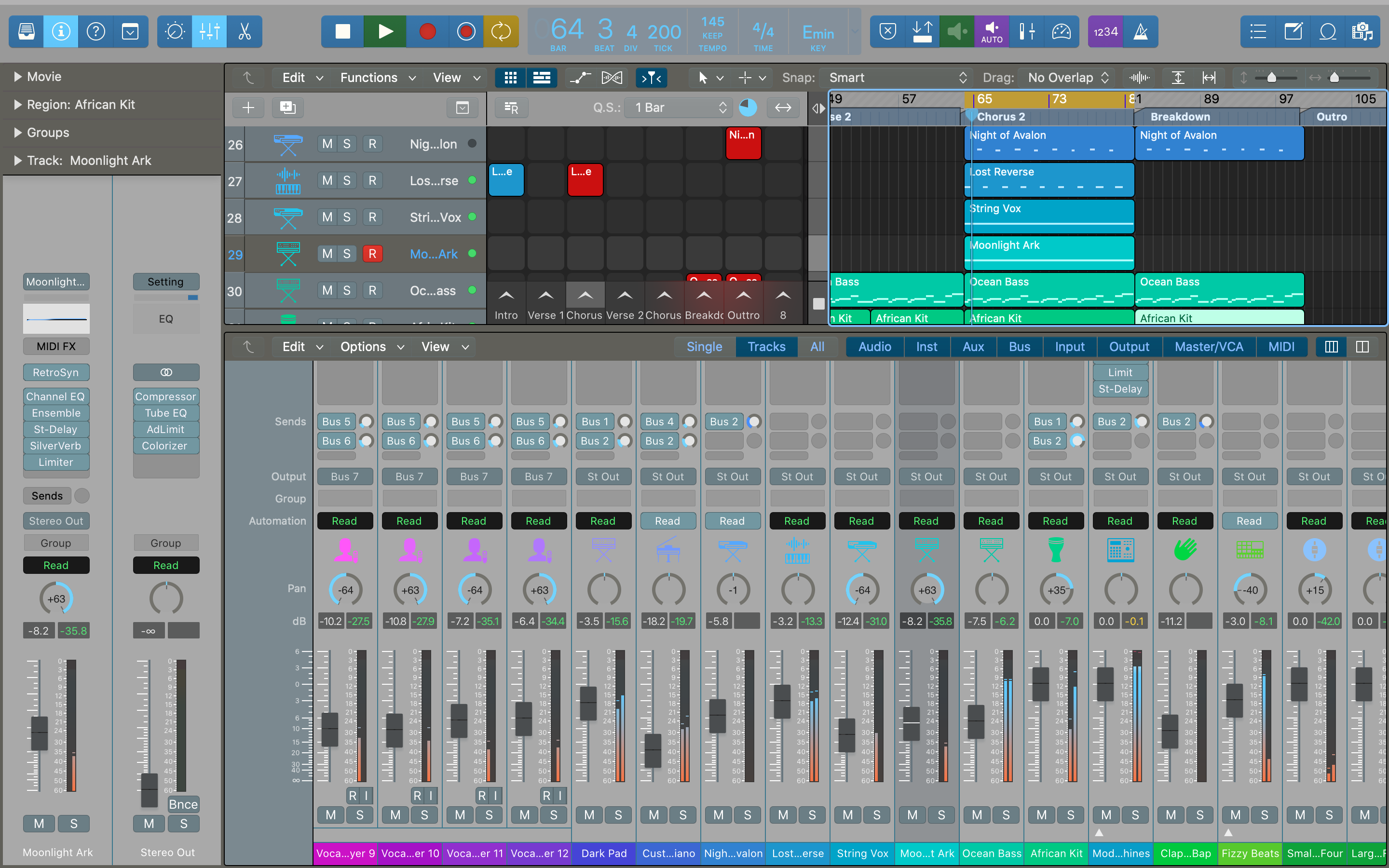Click the Loop Browser button

[1328, 31]
